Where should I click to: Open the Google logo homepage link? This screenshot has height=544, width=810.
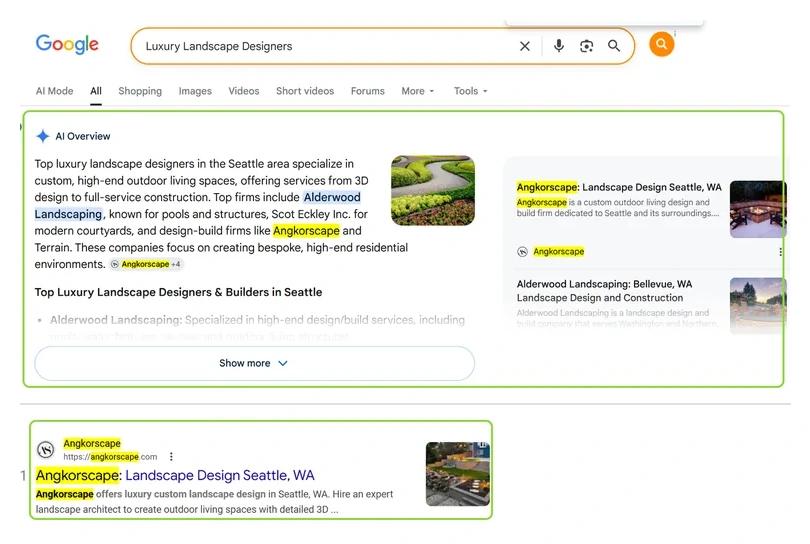[67, 44]
